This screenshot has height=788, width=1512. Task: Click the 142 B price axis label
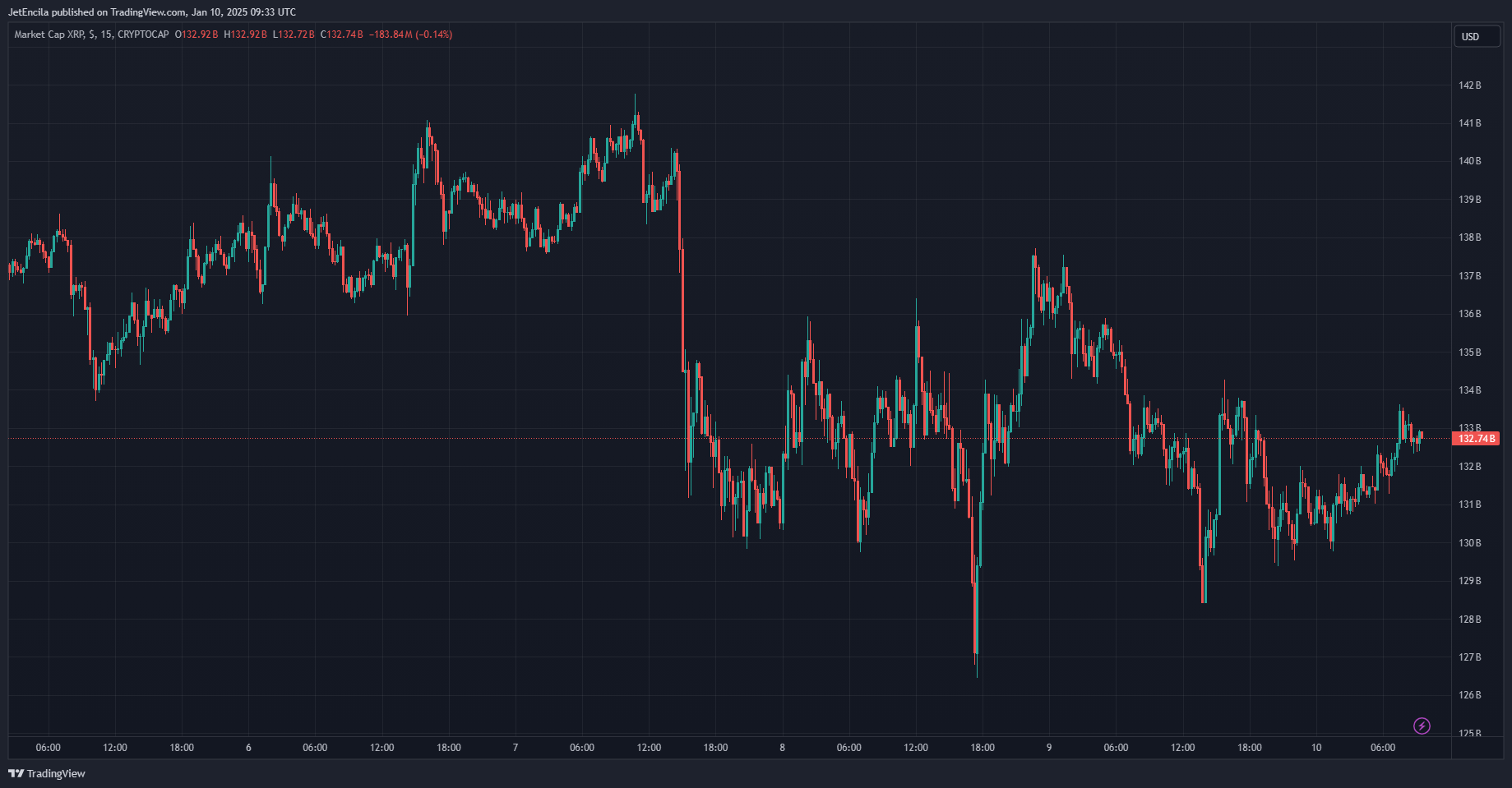(x=1469, y=85)
